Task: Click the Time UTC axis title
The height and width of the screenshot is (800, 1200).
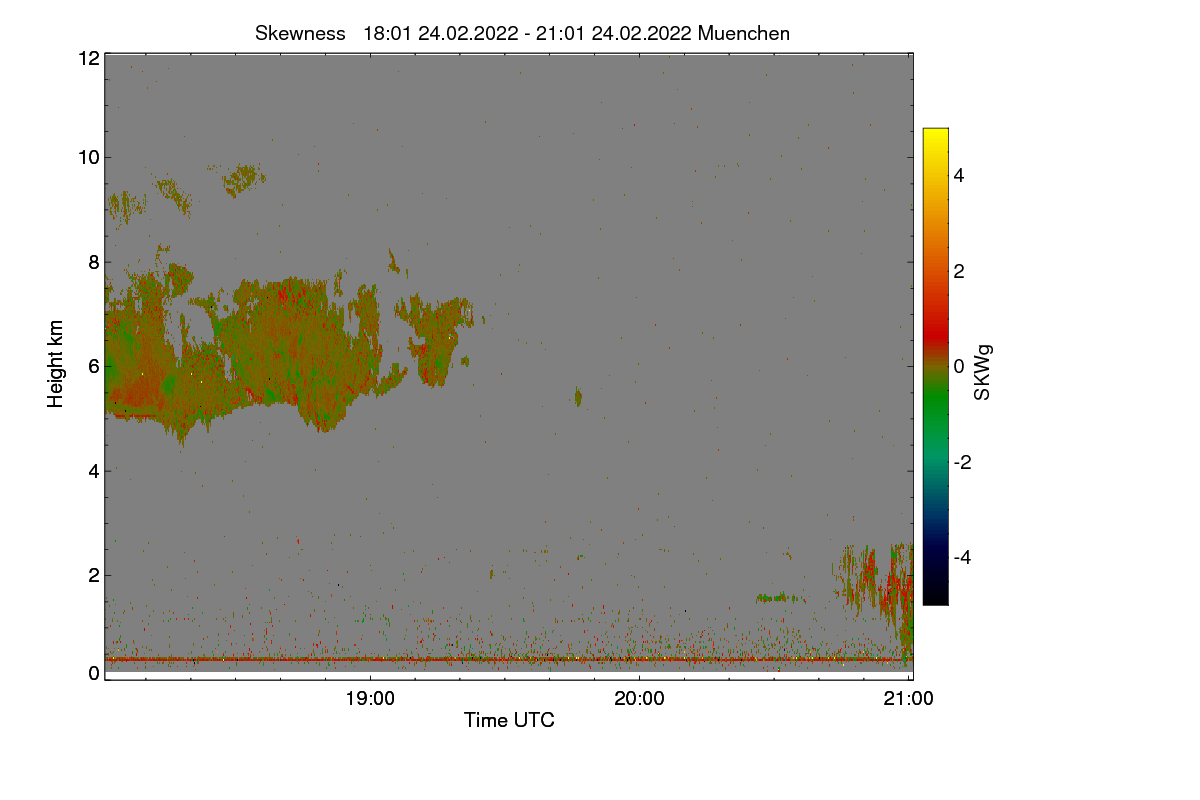Action: click(509, 720)
